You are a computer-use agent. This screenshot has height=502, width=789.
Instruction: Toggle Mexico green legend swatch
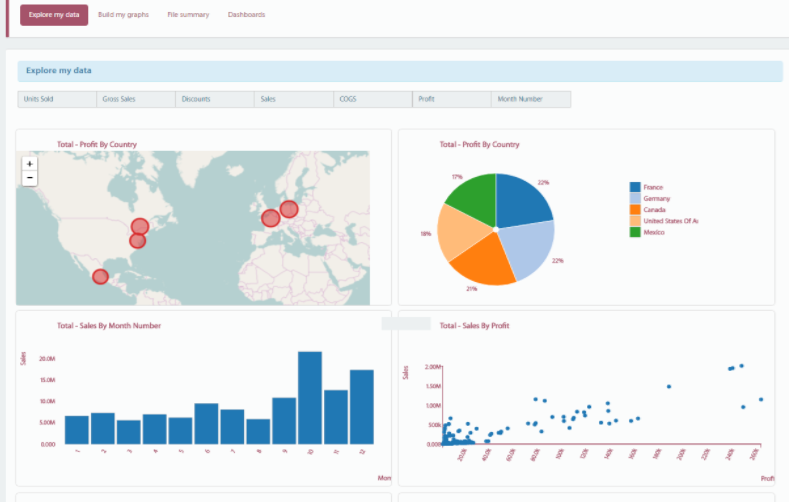[x=635, y=232]
